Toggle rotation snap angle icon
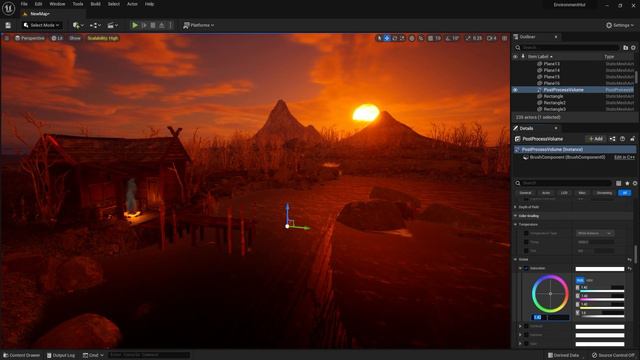Screen dimensions: 640x360 click(448, 38)
